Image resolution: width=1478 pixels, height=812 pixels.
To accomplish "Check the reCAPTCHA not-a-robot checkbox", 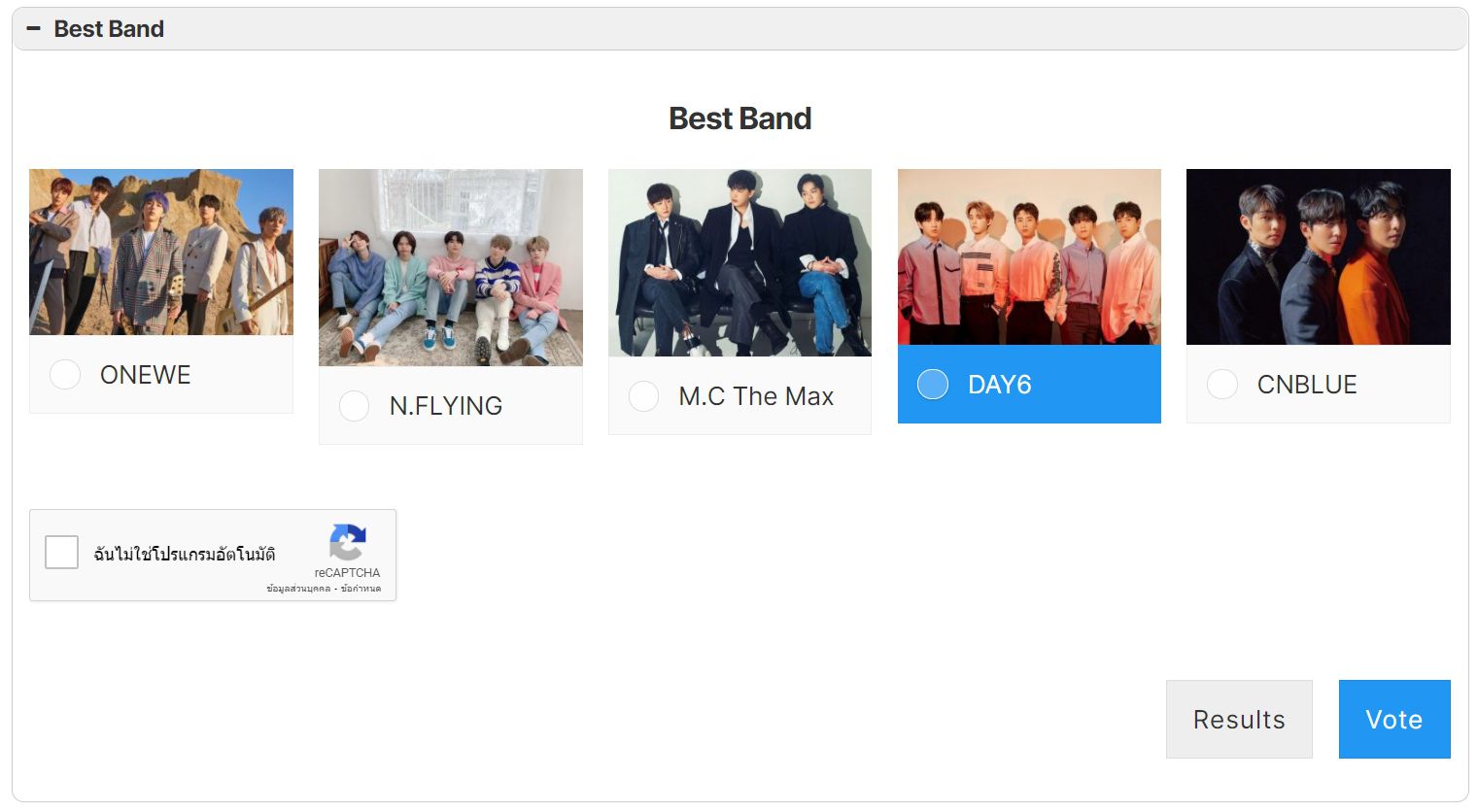I will (62, 553).
